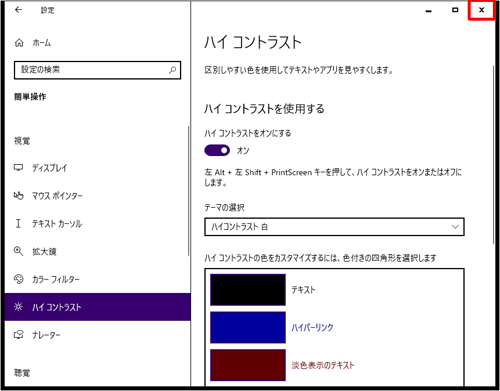Click the sidebar vertical scrollbar

point(189,191)
